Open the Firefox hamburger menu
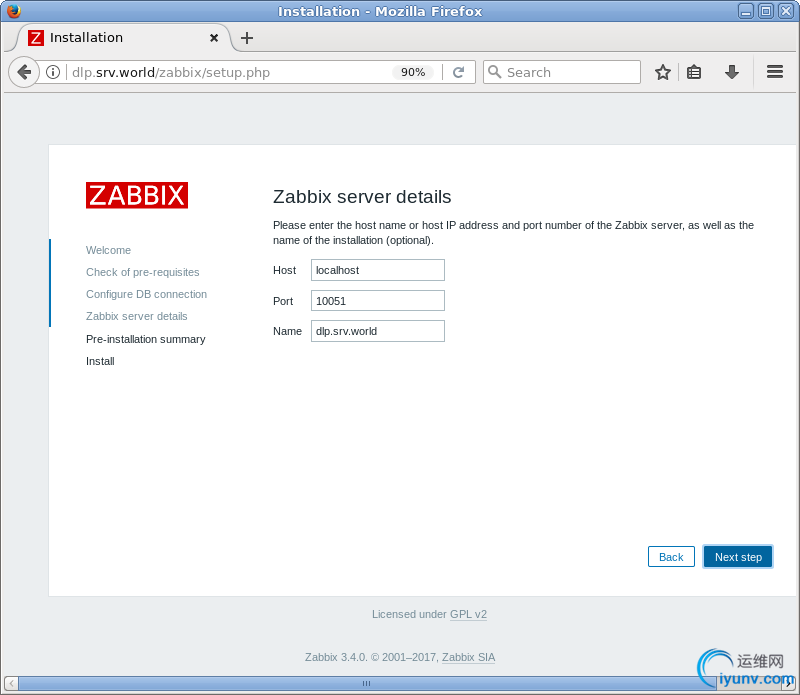 pyautogui.click(x=774, y=72)
